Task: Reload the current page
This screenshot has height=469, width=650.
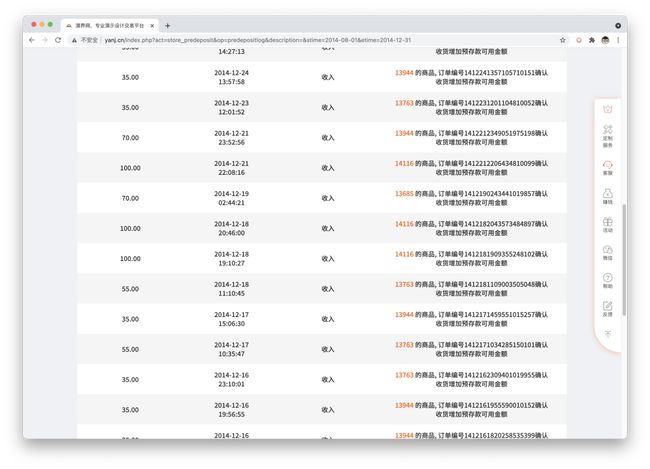Action: [x=58, y=40]
